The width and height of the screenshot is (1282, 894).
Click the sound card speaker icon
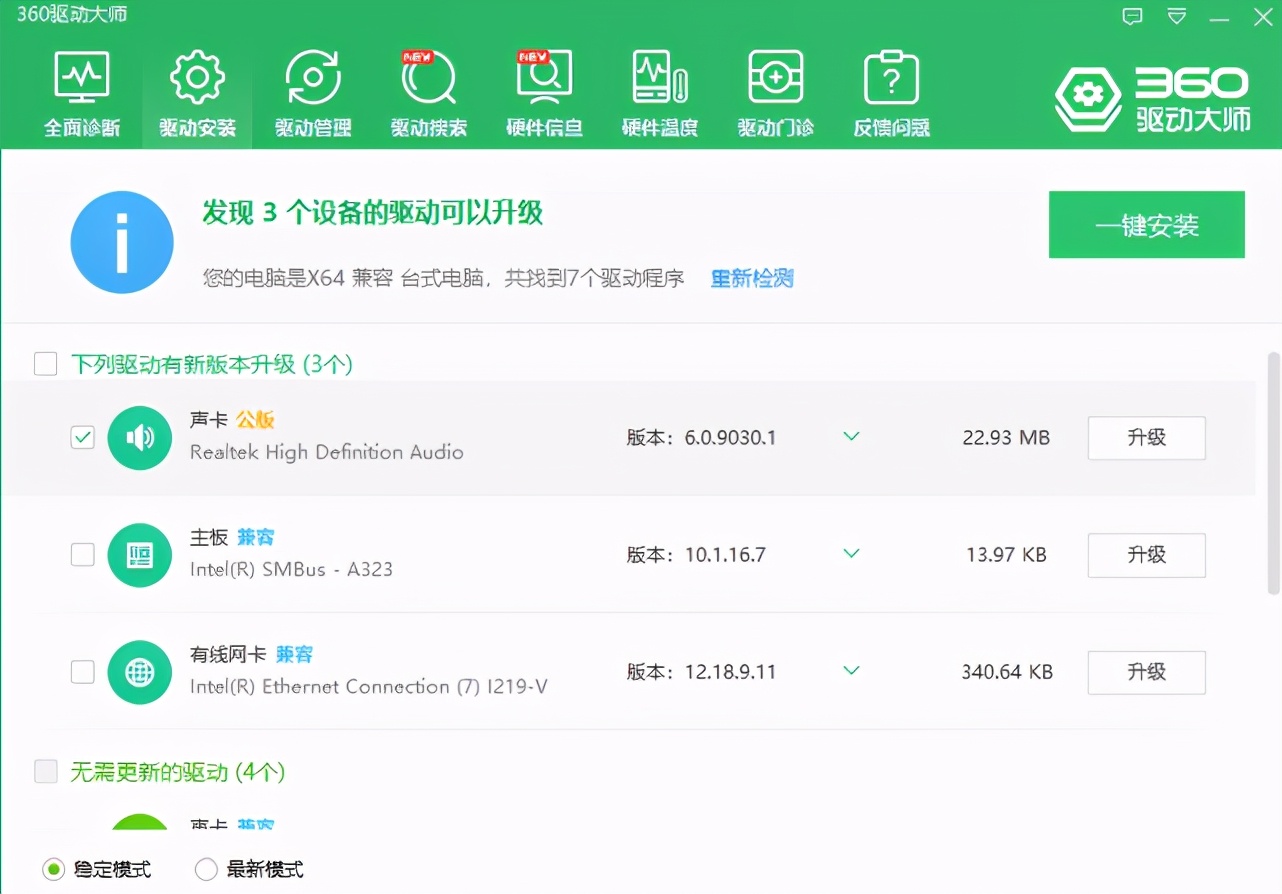[x=140, y=437]
